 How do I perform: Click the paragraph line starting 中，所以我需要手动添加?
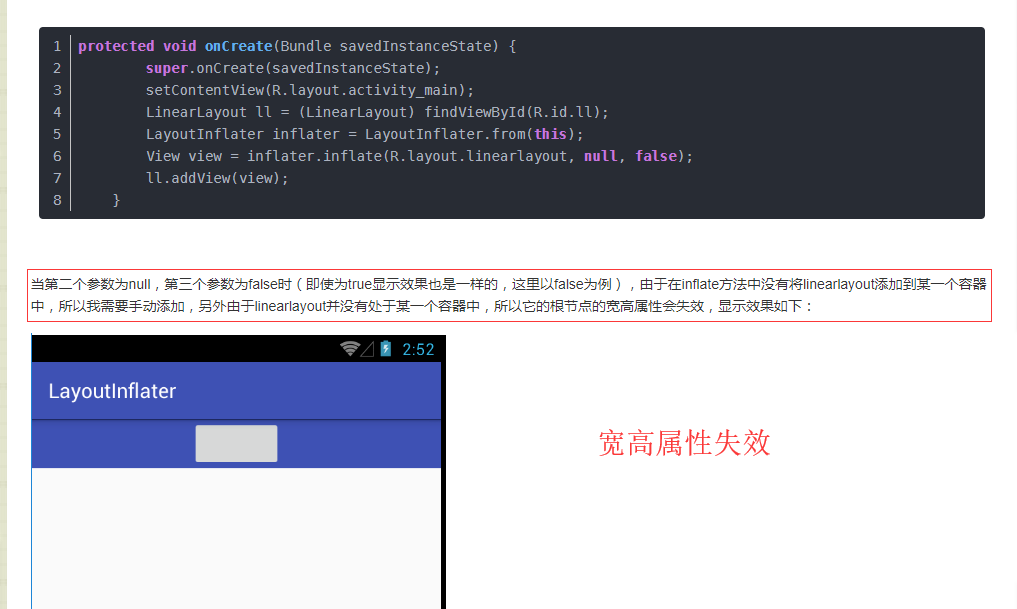click(x=422, y=306)
